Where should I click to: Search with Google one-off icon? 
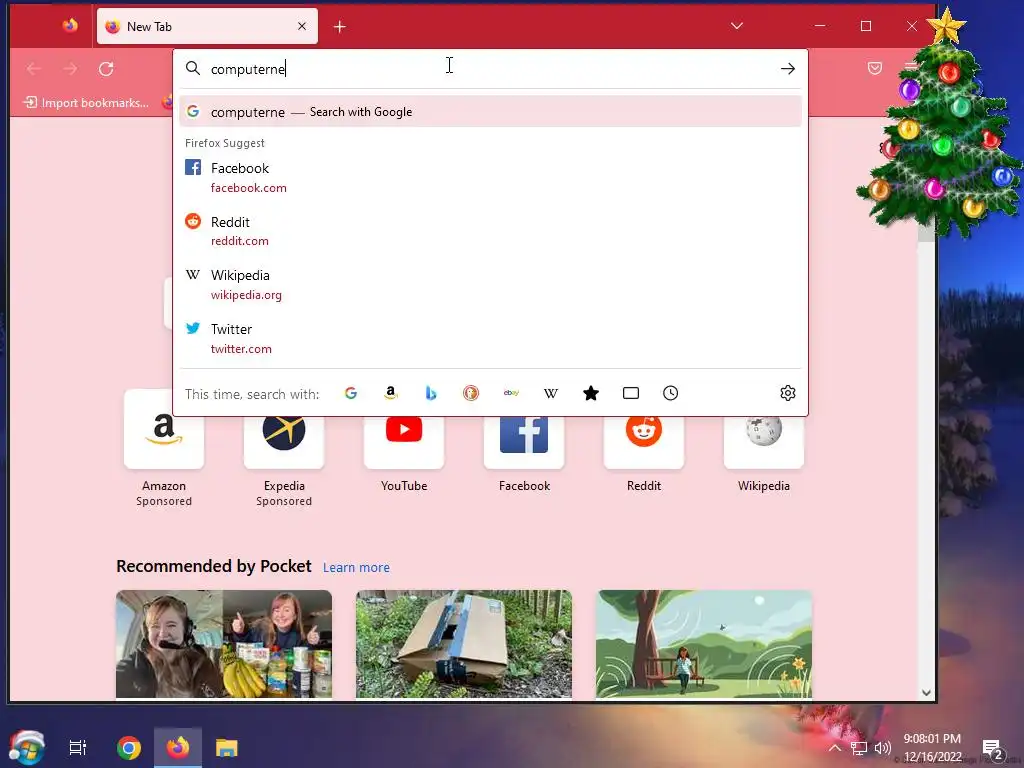tap(351, 393)
